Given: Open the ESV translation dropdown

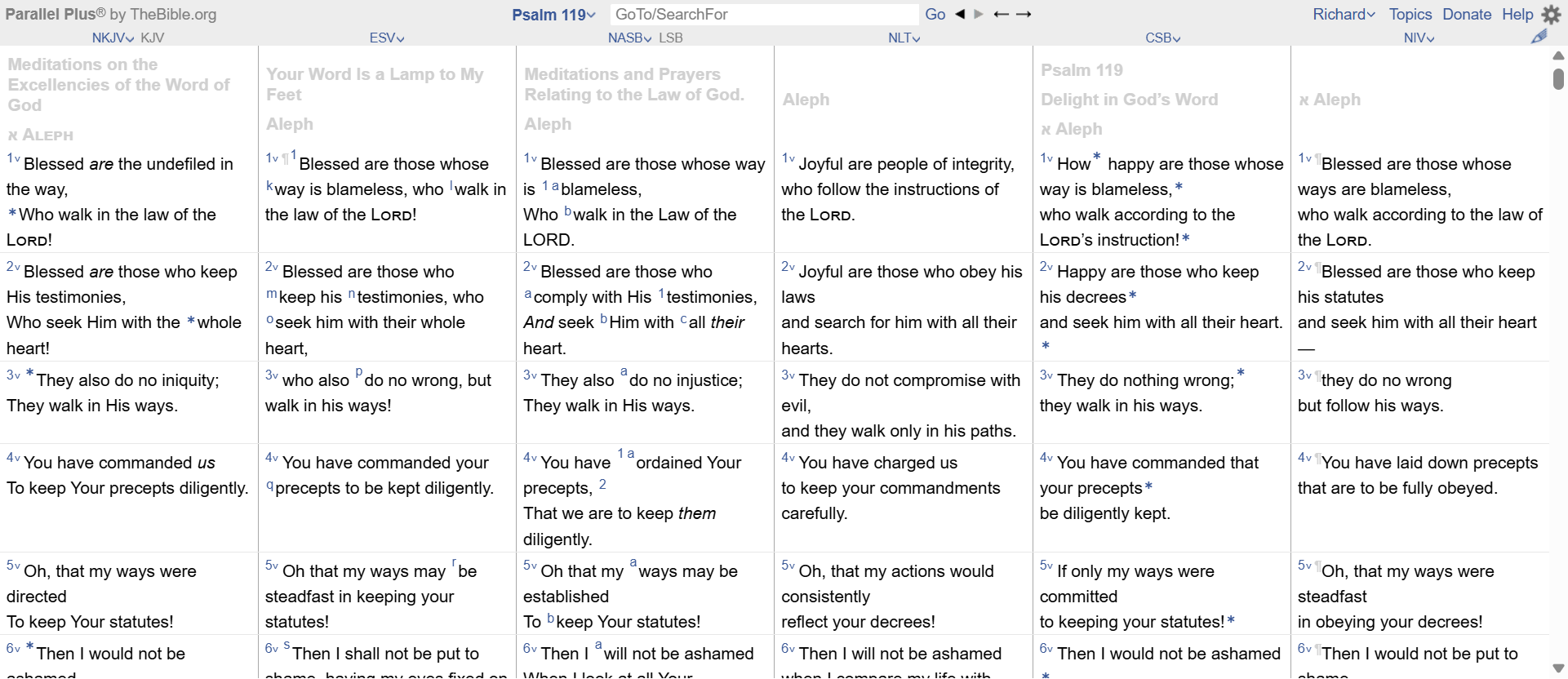Looking at the screenshot, I should click(387, 38).
